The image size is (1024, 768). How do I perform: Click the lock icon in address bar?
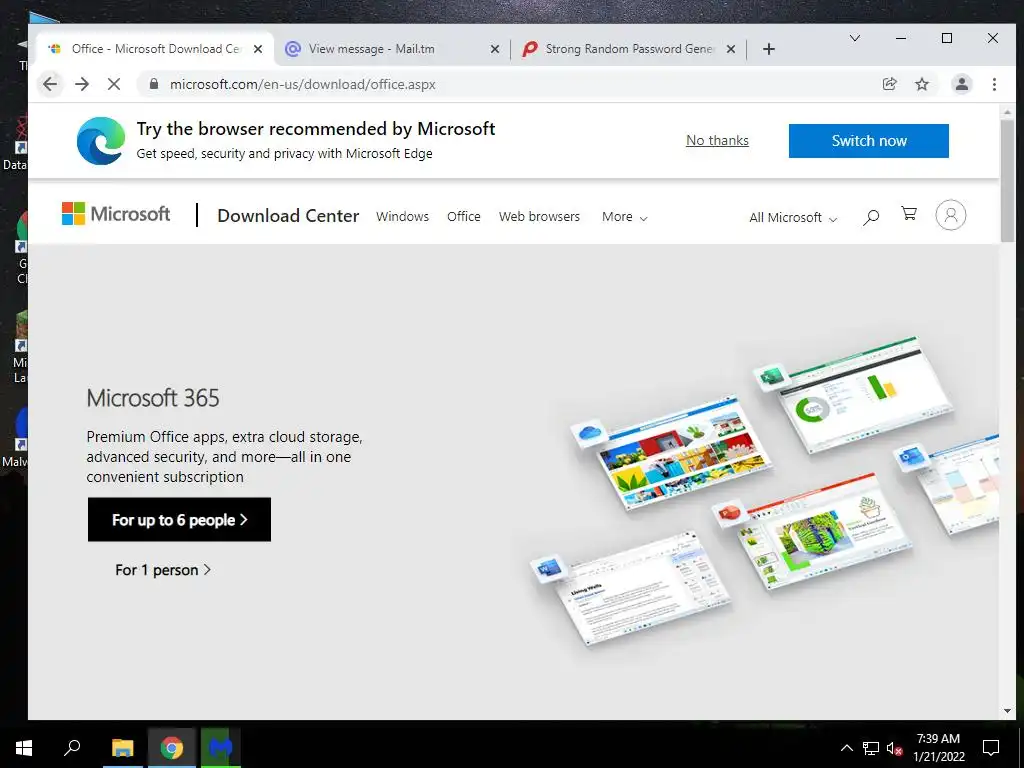click(154, 84)
